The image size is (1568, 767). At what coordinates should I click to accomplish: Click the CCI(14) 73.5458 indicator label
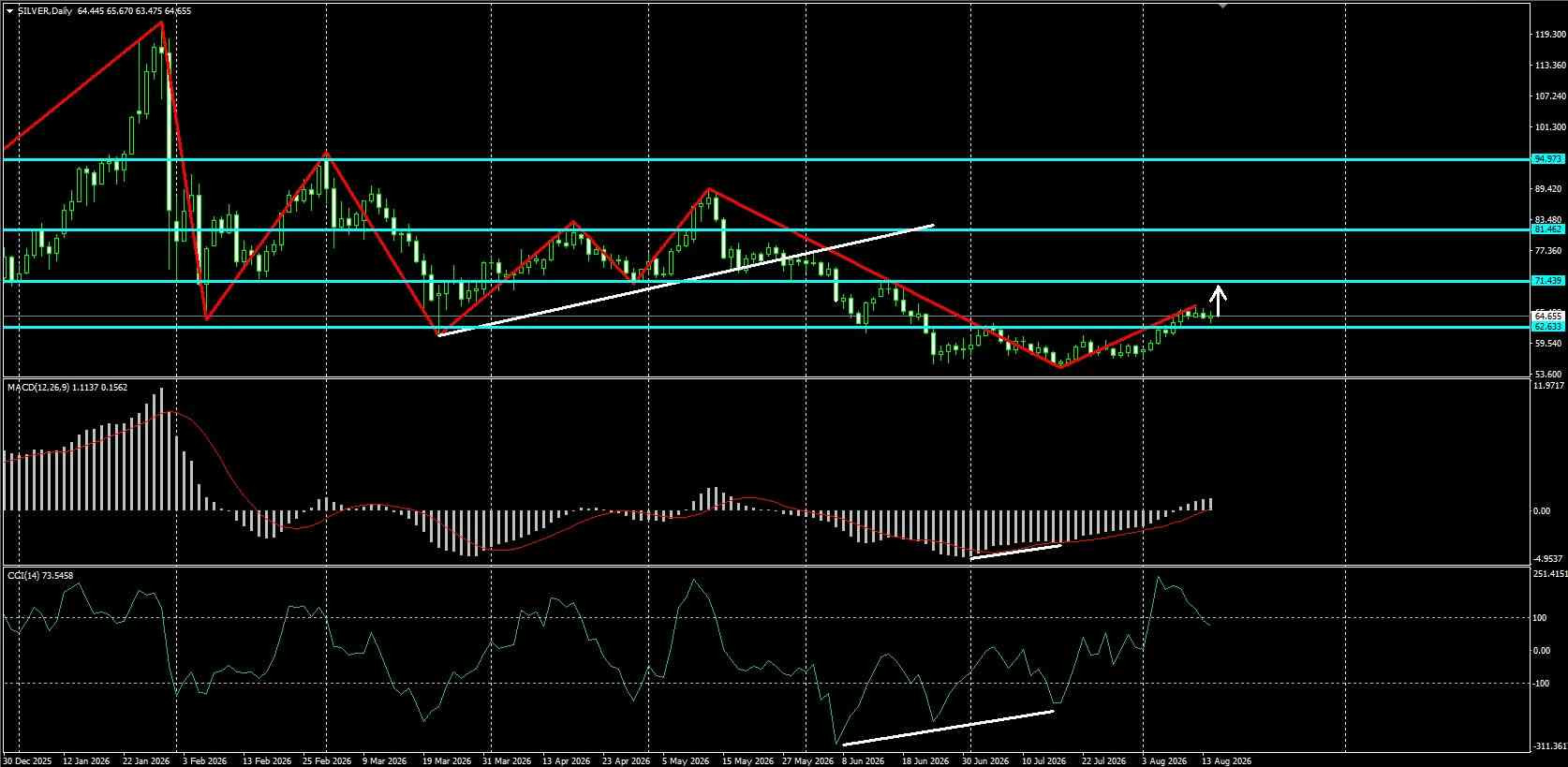[40, 575]
